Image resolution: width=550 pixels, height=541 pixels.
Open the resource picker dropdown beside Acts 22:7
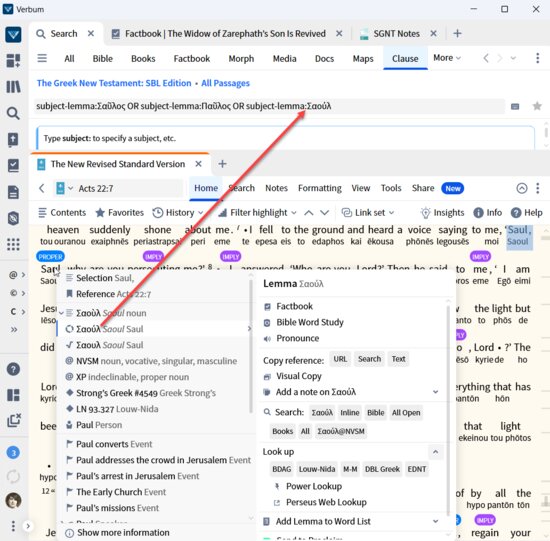pyautogui.click(x=64, y=188)
